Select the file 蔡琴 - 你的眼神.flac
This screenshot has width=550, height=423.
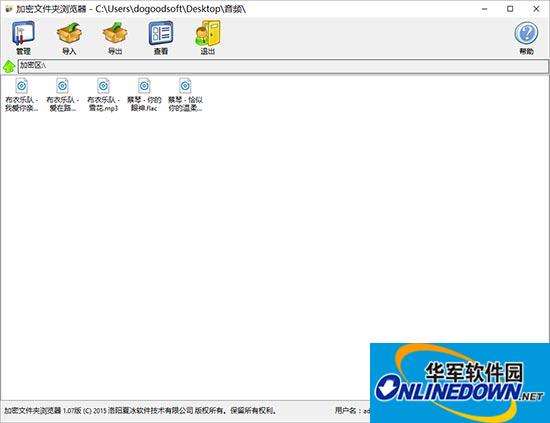144,95
